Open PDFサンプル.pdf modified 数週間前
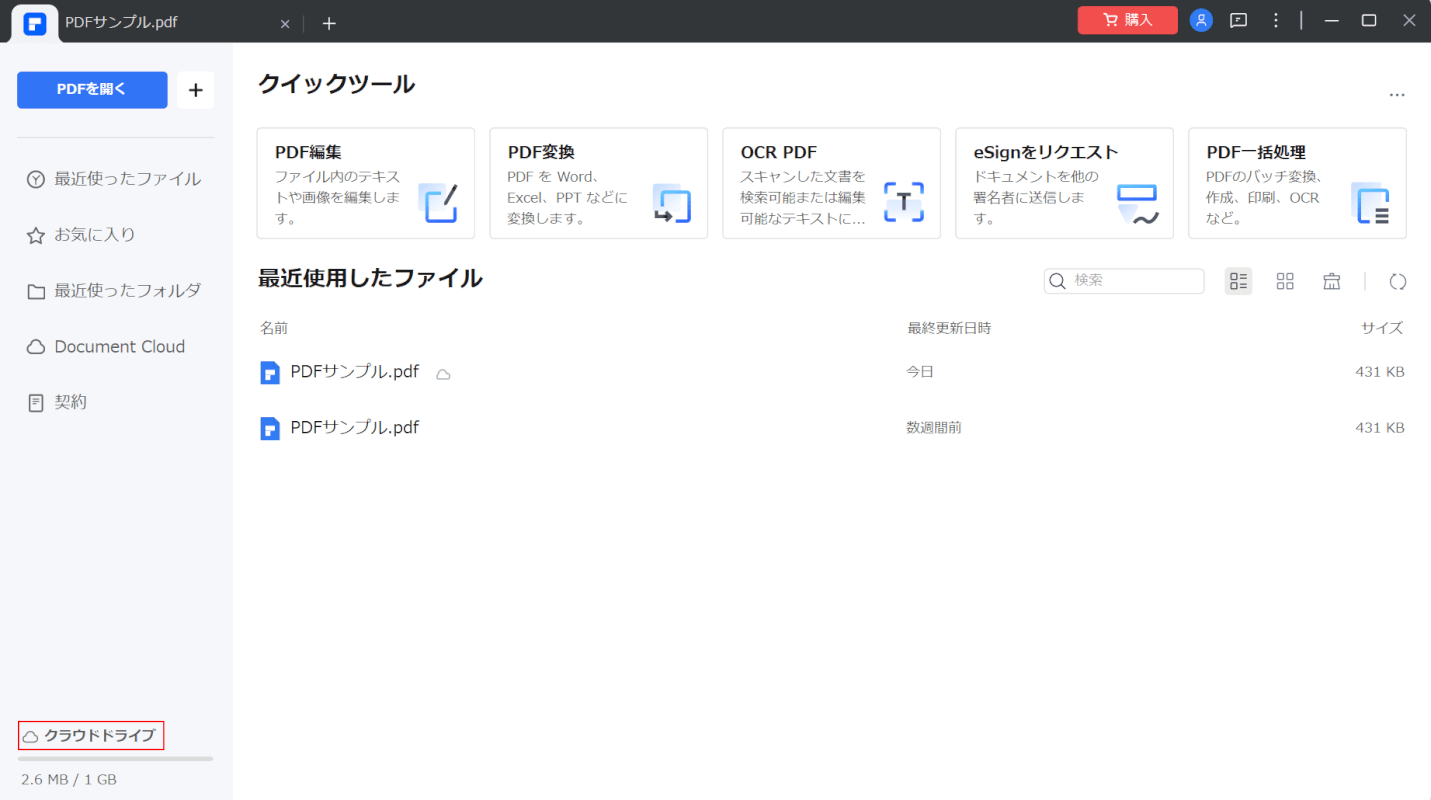The width and height of the screenshot is (1431, 800). click(832, 428)
